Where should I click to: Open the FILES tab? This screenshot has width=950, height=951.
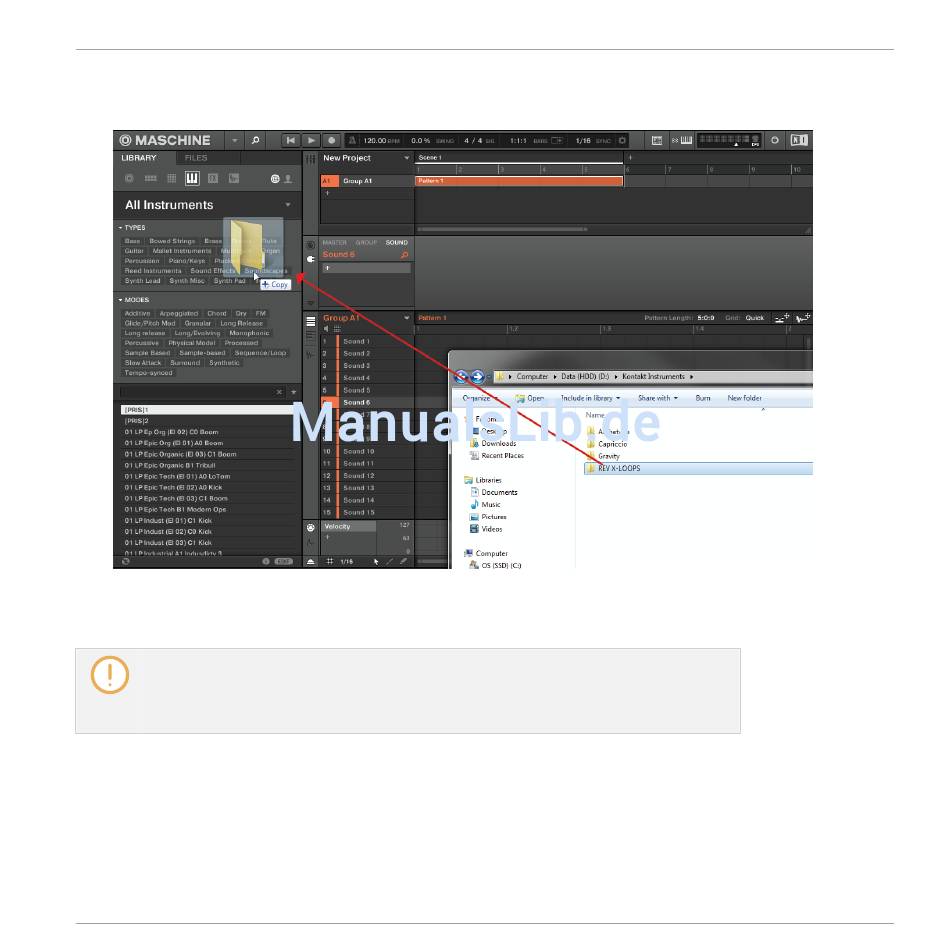point(196,158)
